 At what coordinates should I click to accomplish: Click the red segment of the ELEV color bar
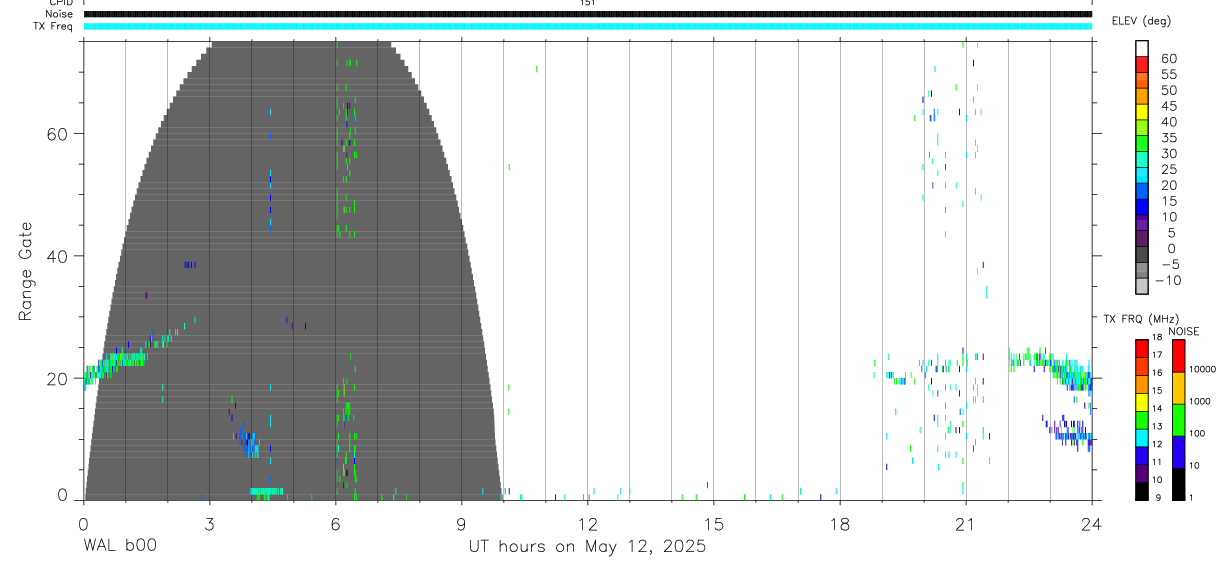coord(1142,64)
